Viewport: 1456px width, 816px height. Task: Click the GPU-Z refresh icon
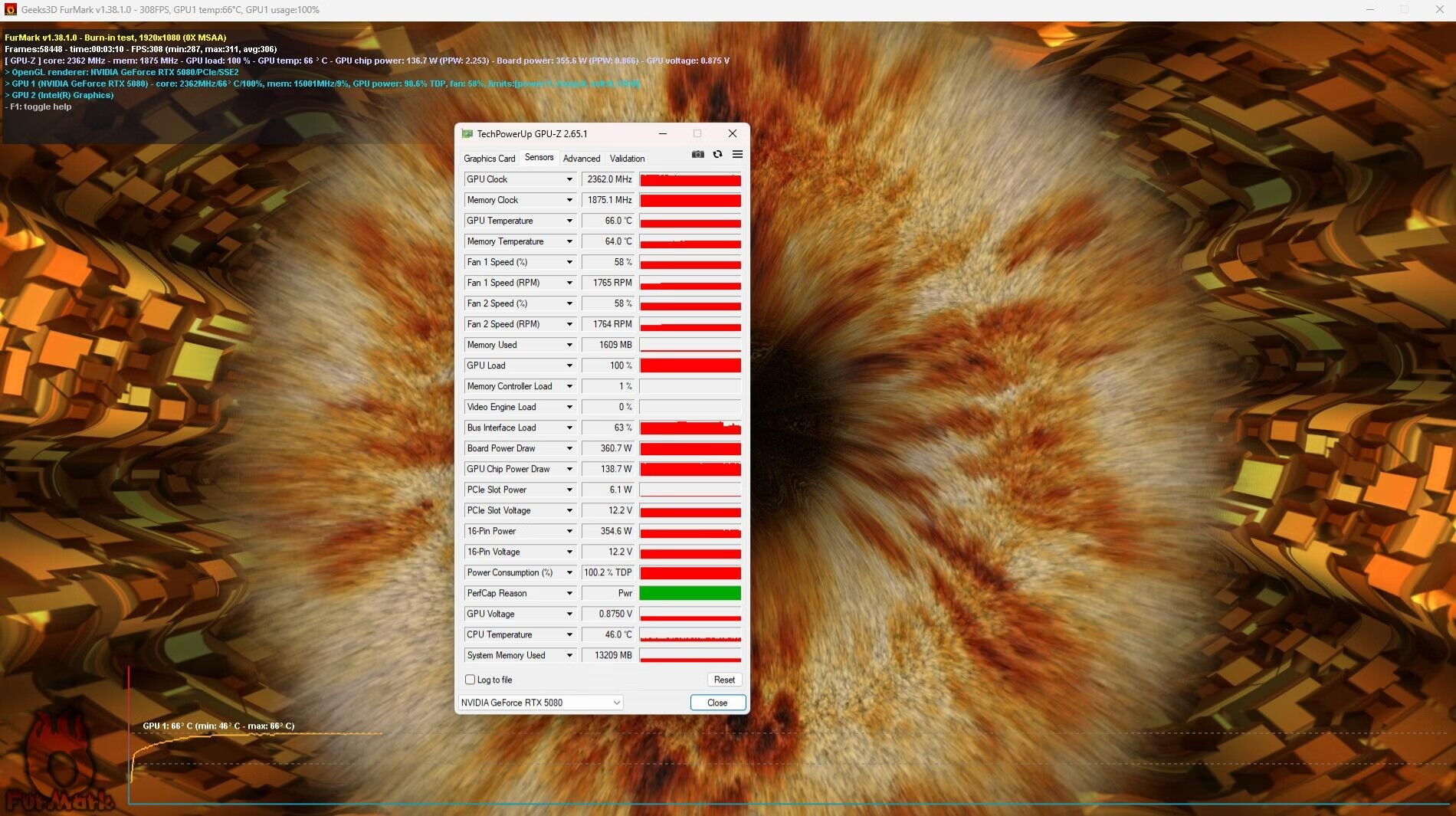(717, 155)
